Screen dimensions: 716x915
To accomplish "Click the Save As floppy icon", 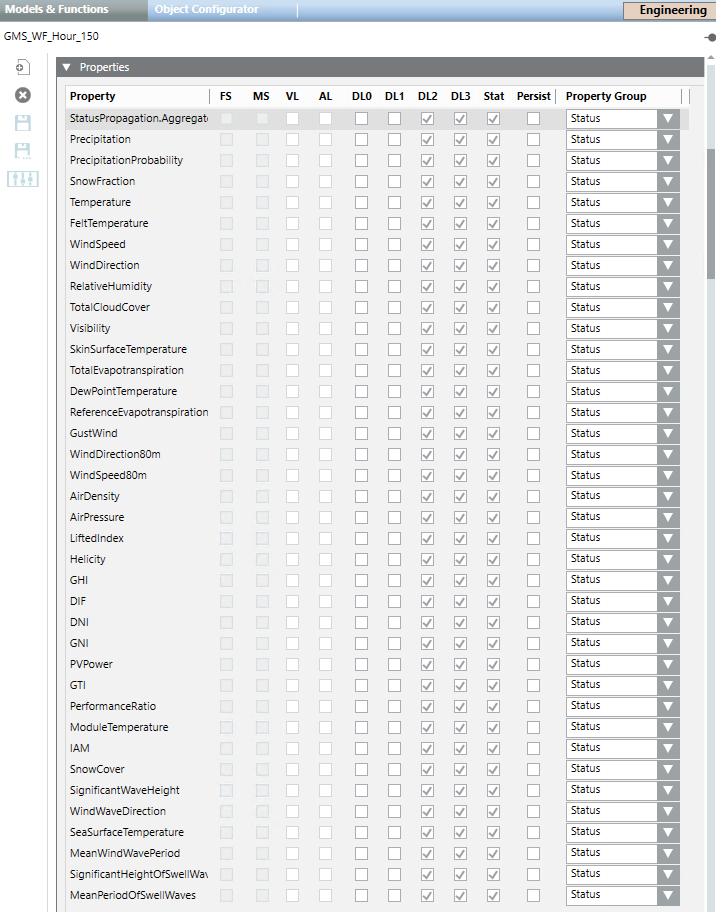I will tap(22, 151).
